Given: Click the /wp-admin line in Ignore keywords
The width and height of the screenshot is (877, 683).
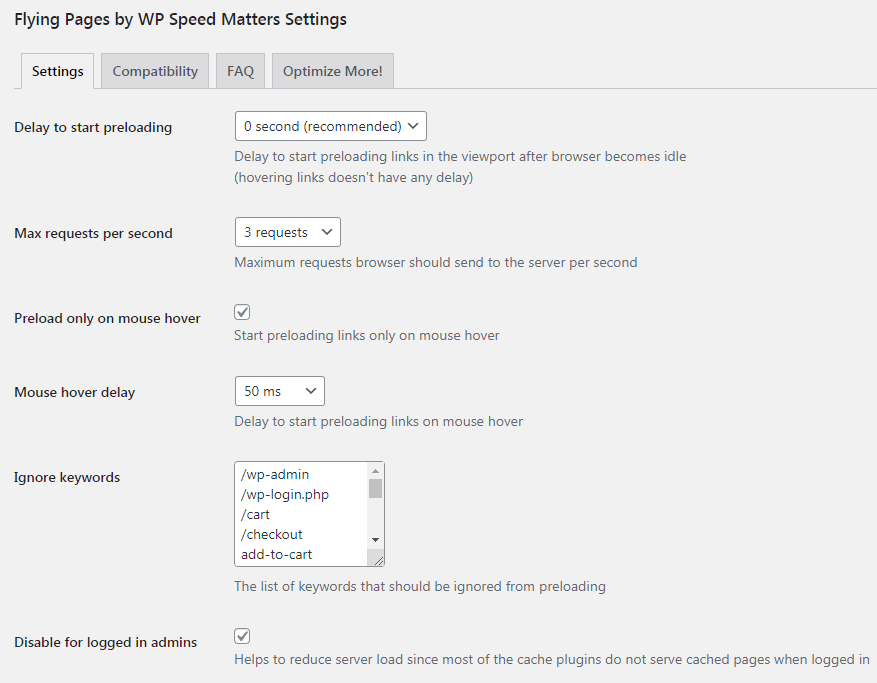Looking at the screenshot, I should click(274, 474).
